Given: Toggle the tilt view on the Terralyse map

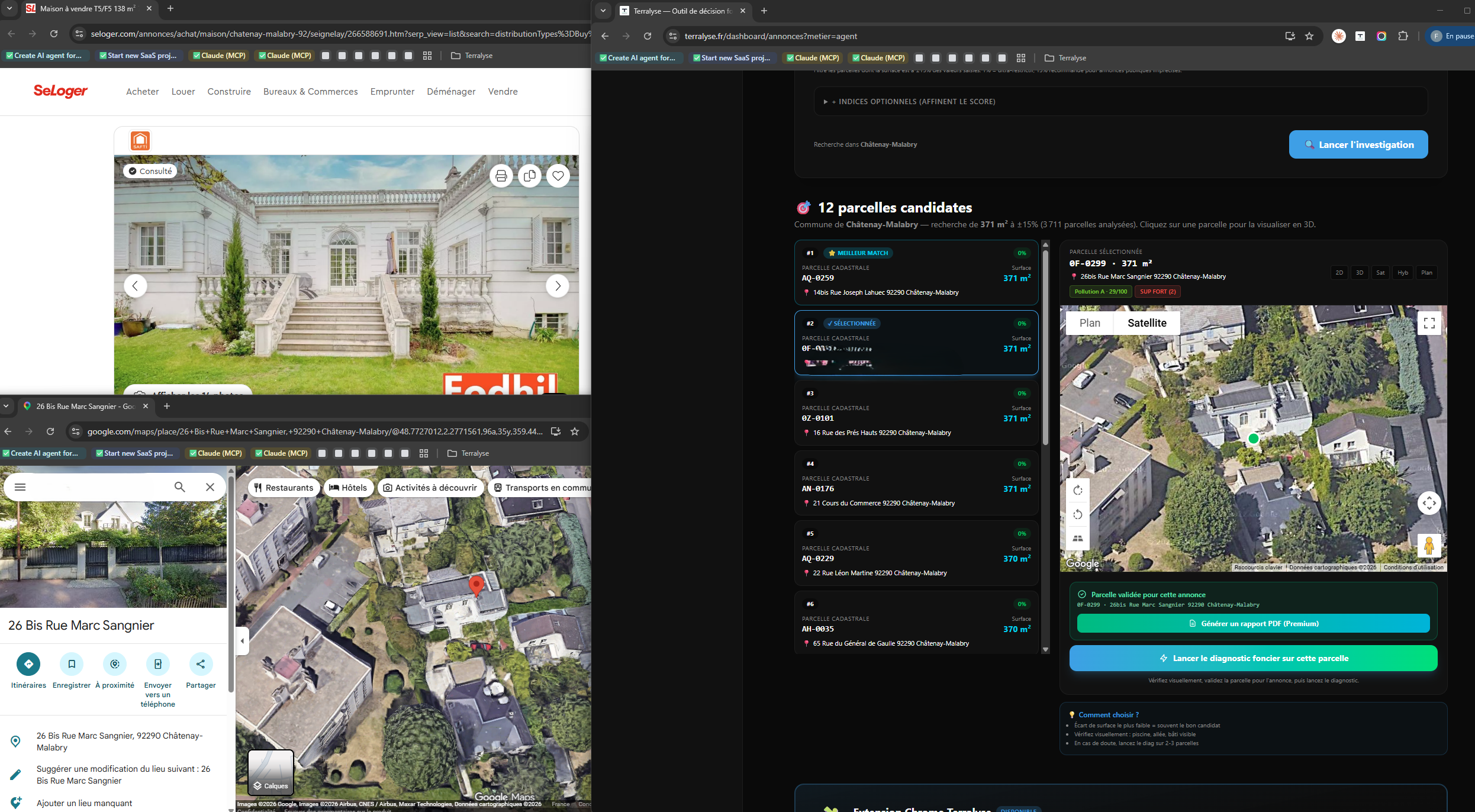Looking at the screenshot, I should click(1078, 539).
